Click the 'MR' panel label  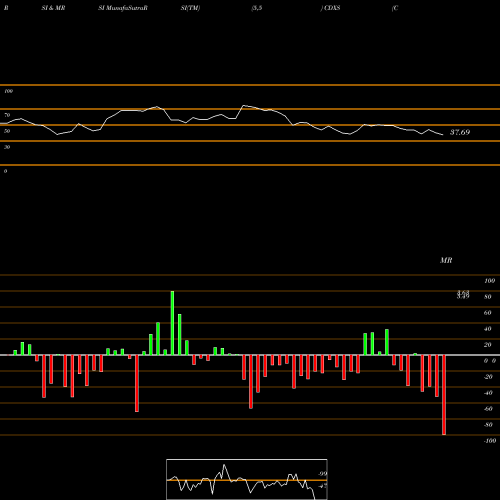coord(446,260)
